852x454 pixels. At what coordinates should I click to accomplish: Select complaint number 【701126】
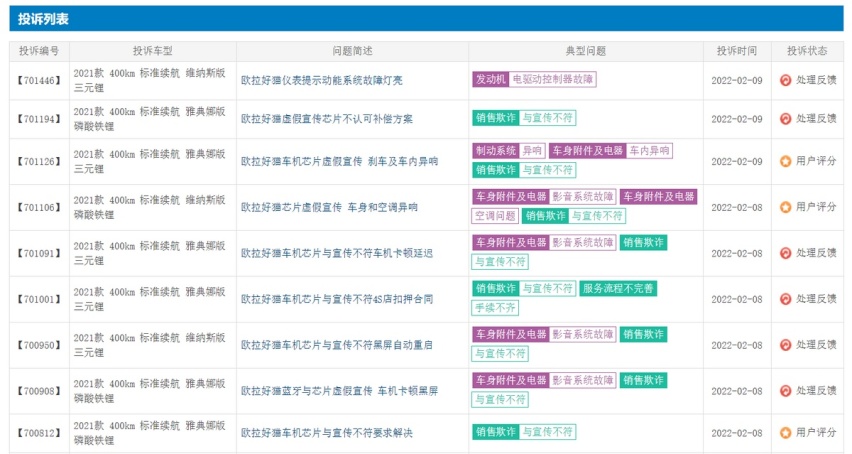click(x=39, y=161)
